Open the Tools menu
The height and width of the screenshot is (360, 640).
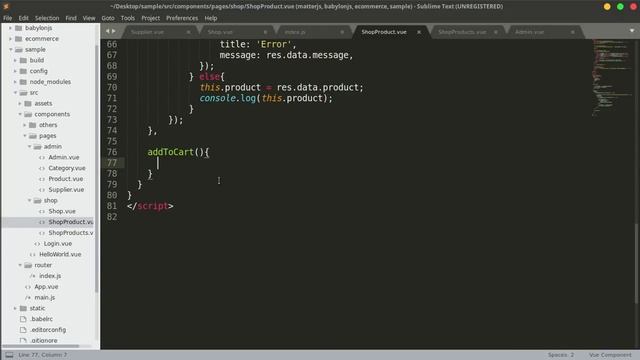click(x=127, y=18)
